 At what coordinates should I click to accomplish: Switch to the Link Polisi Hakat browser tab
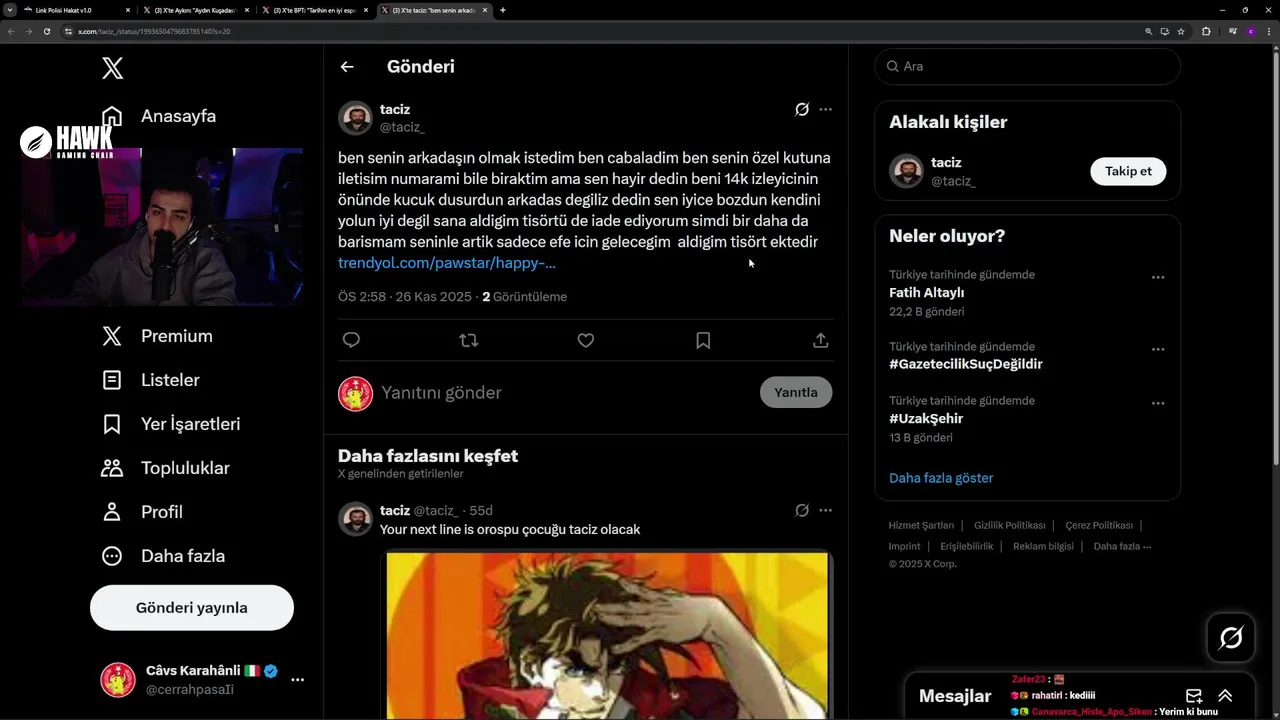(x=68, y=10)
